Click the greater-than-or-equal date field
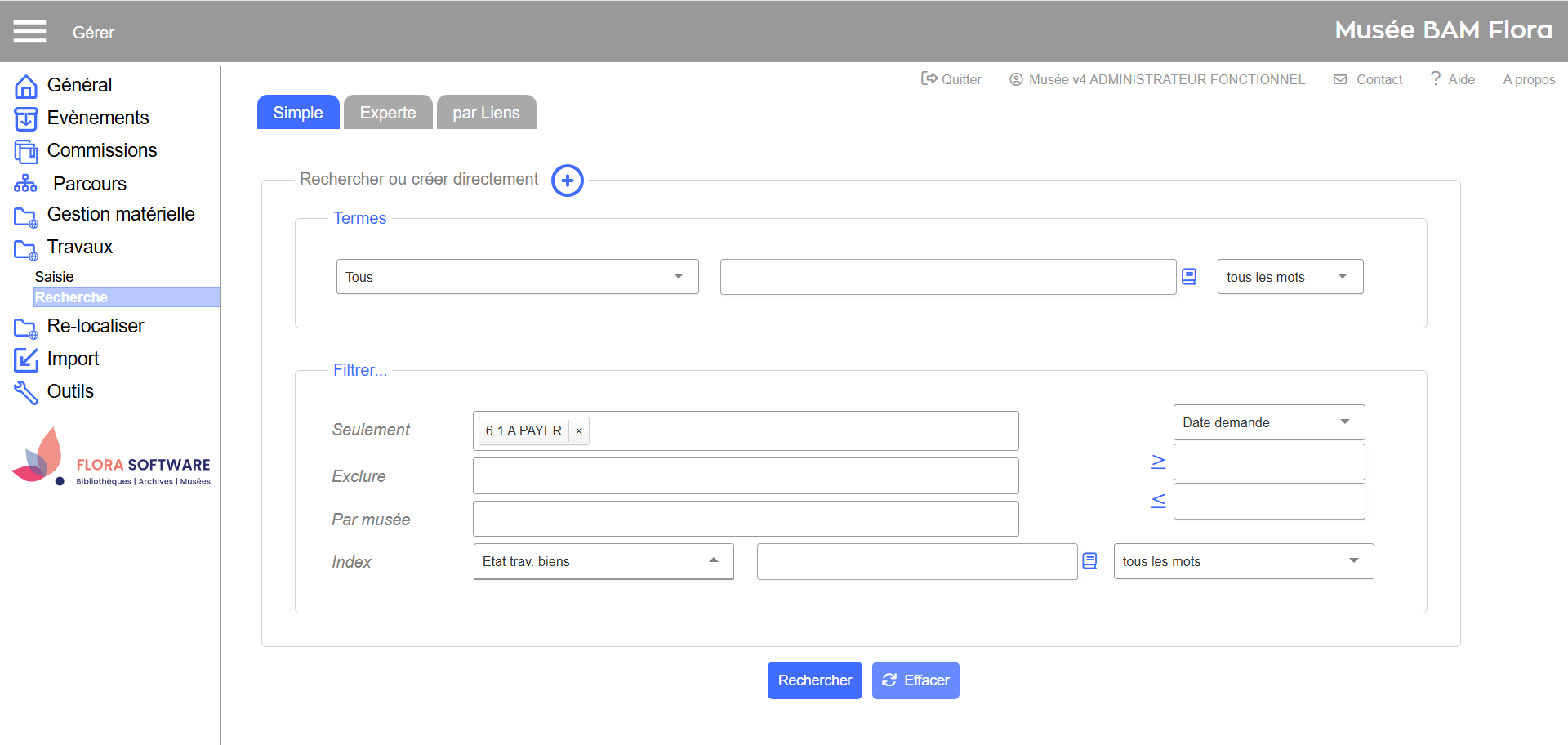Image resolution: width=1568 pixels, height=745 pixels. 1268,462
